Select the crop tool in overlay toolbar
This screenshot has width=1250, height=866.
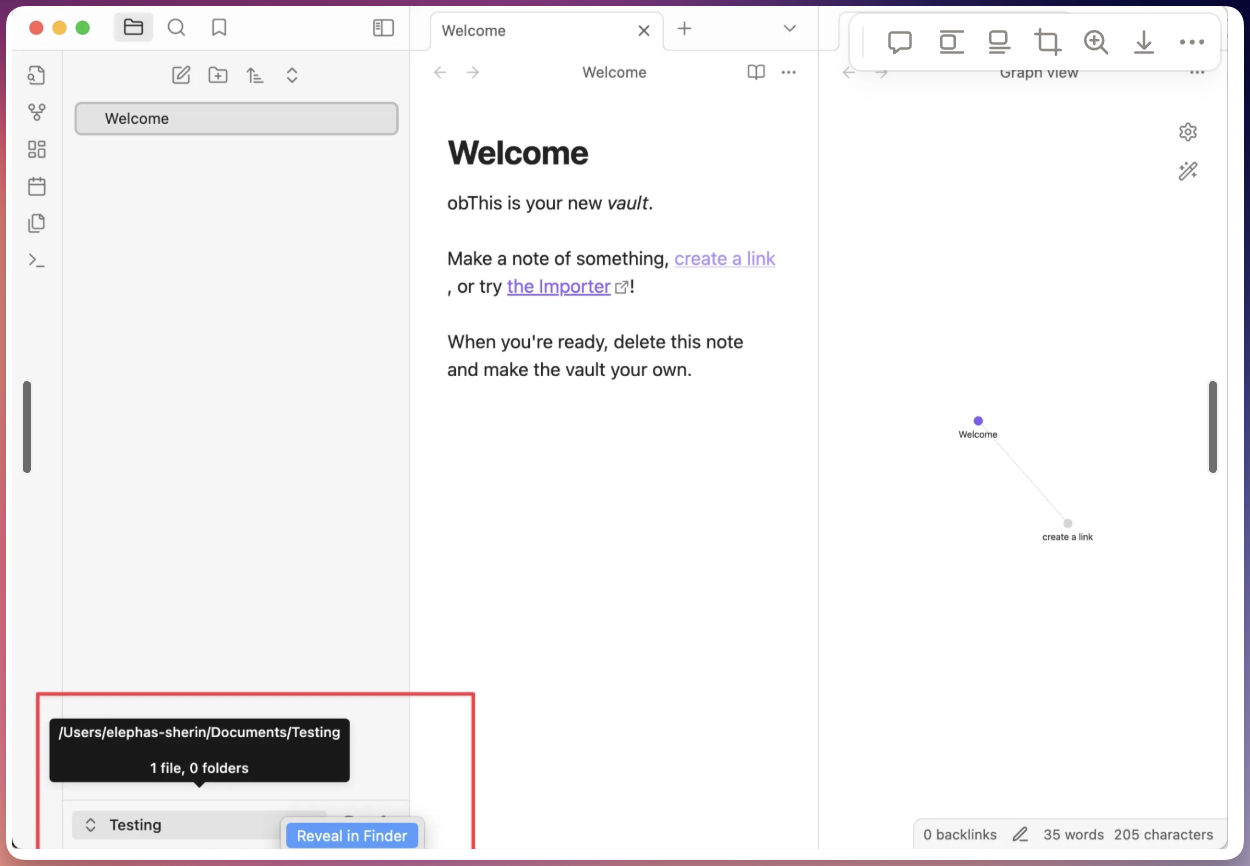coord(1047,42)
